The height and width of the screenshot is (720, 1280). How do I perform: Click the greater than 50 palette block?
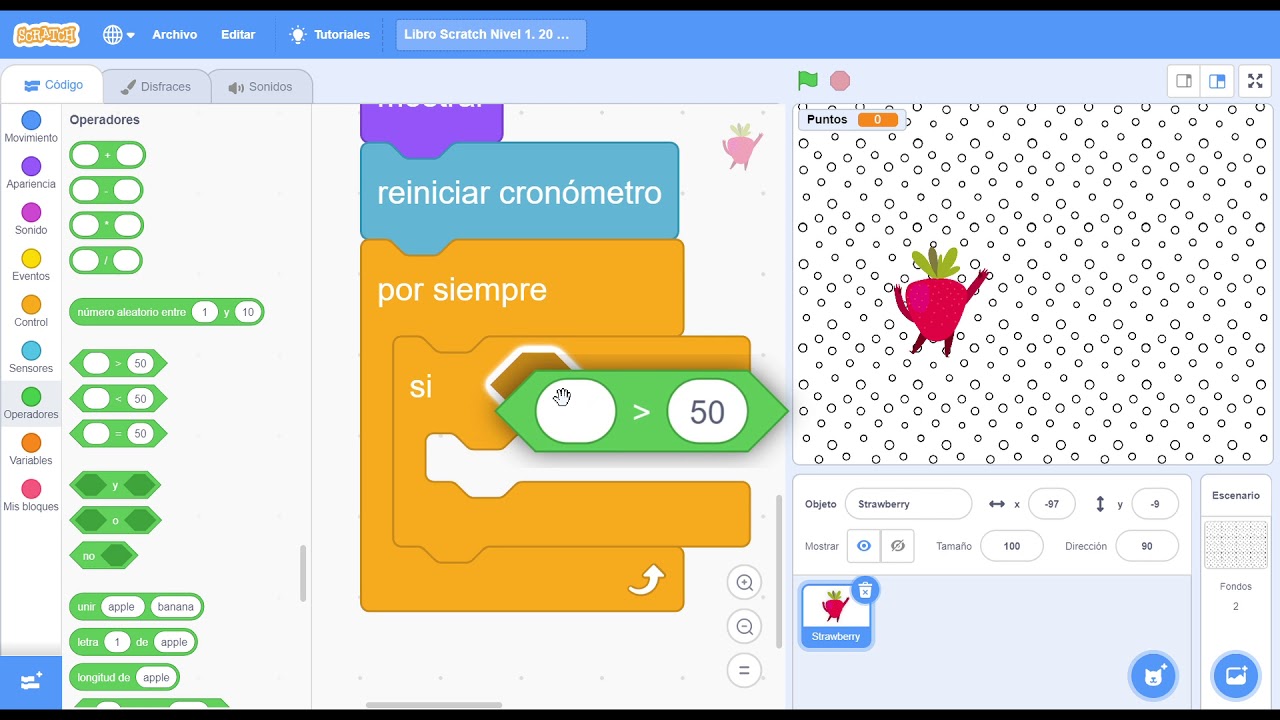pyautogui.click(x=118, y=363)
